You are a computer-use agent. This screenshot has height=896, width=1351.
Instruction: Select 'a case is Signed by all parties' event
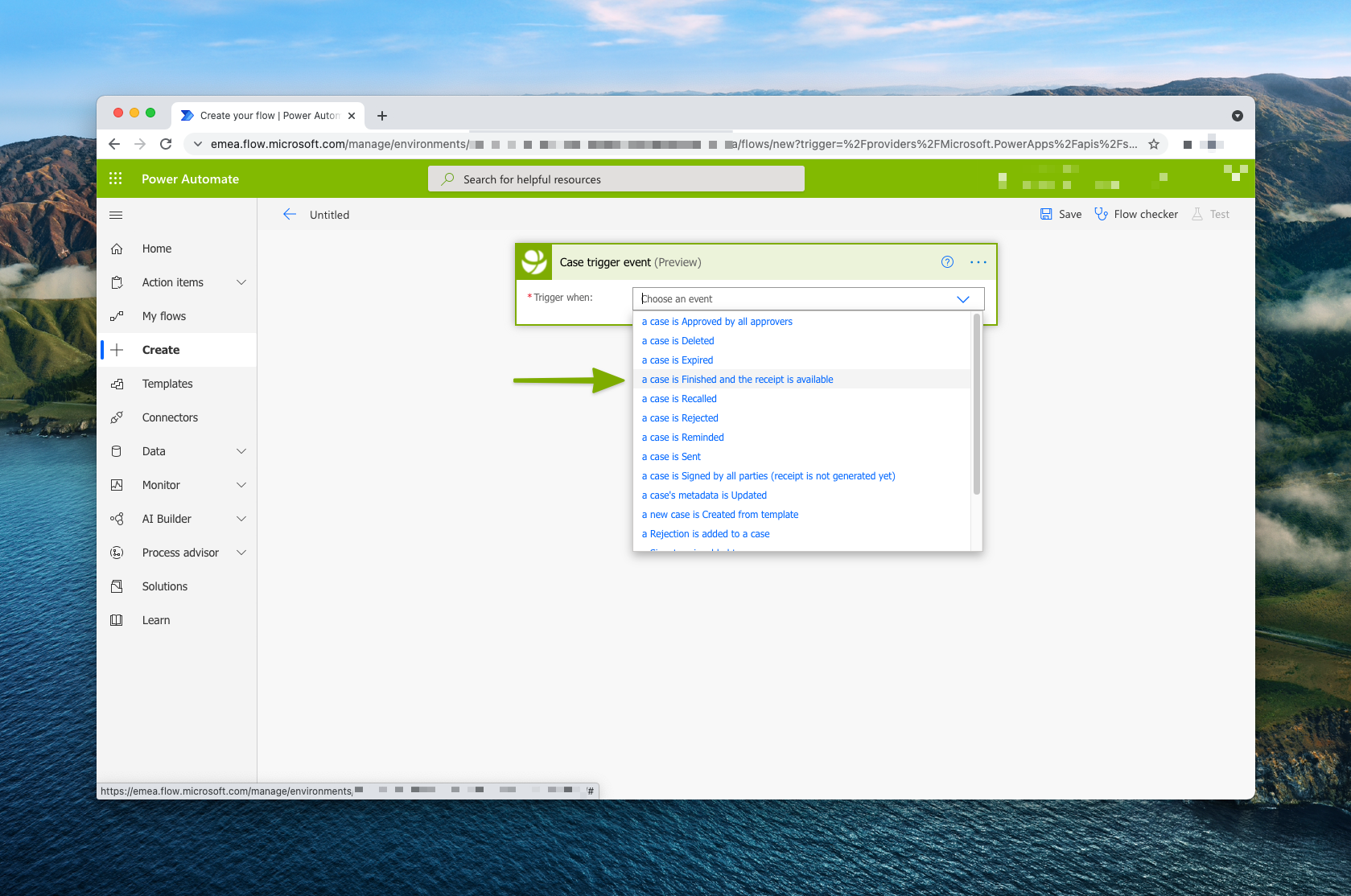coord(802,476)
